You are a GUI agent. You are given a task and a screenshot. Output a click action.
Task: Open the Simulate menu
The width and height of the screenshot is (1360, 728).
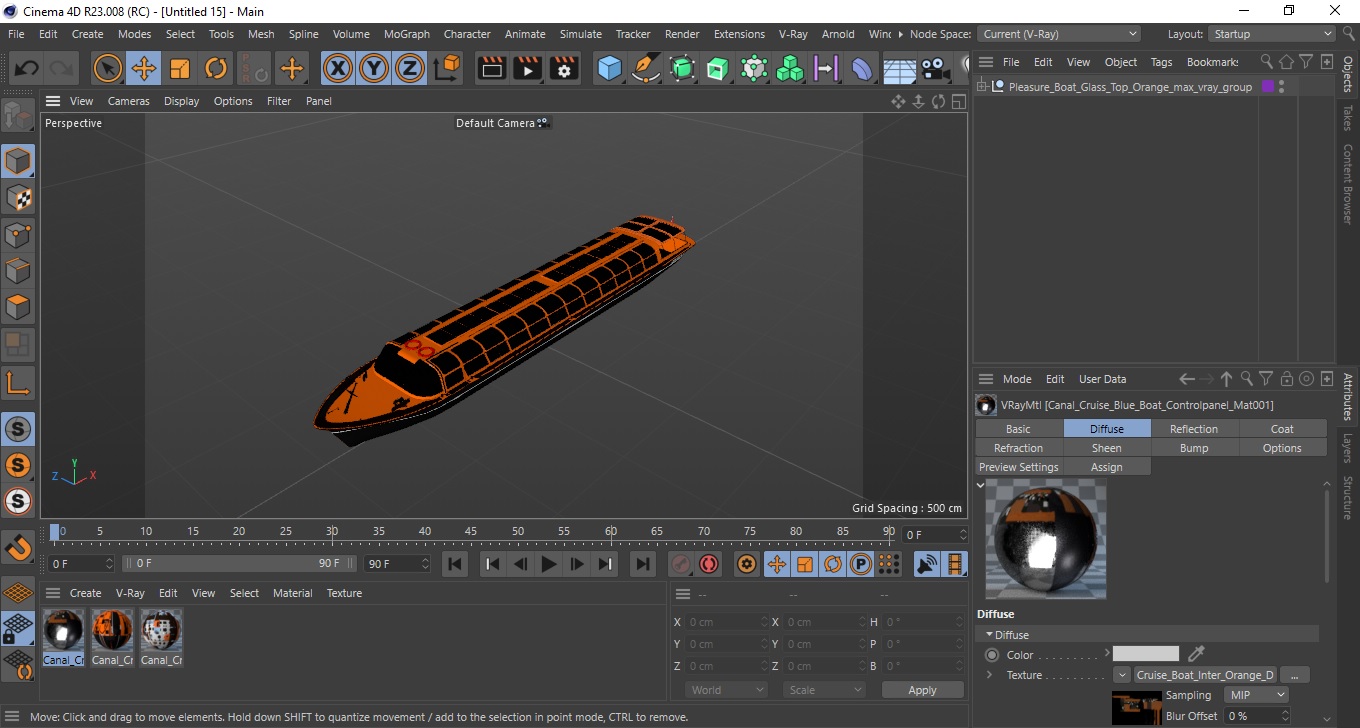pyautogui.click(x=581, y=34)
